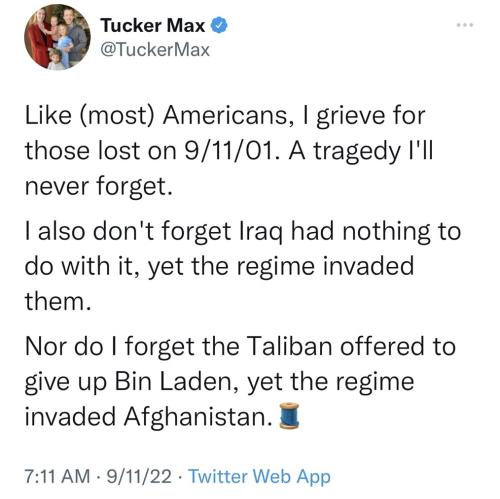Click the blue verified checkmark badge

tap(219, 26)
